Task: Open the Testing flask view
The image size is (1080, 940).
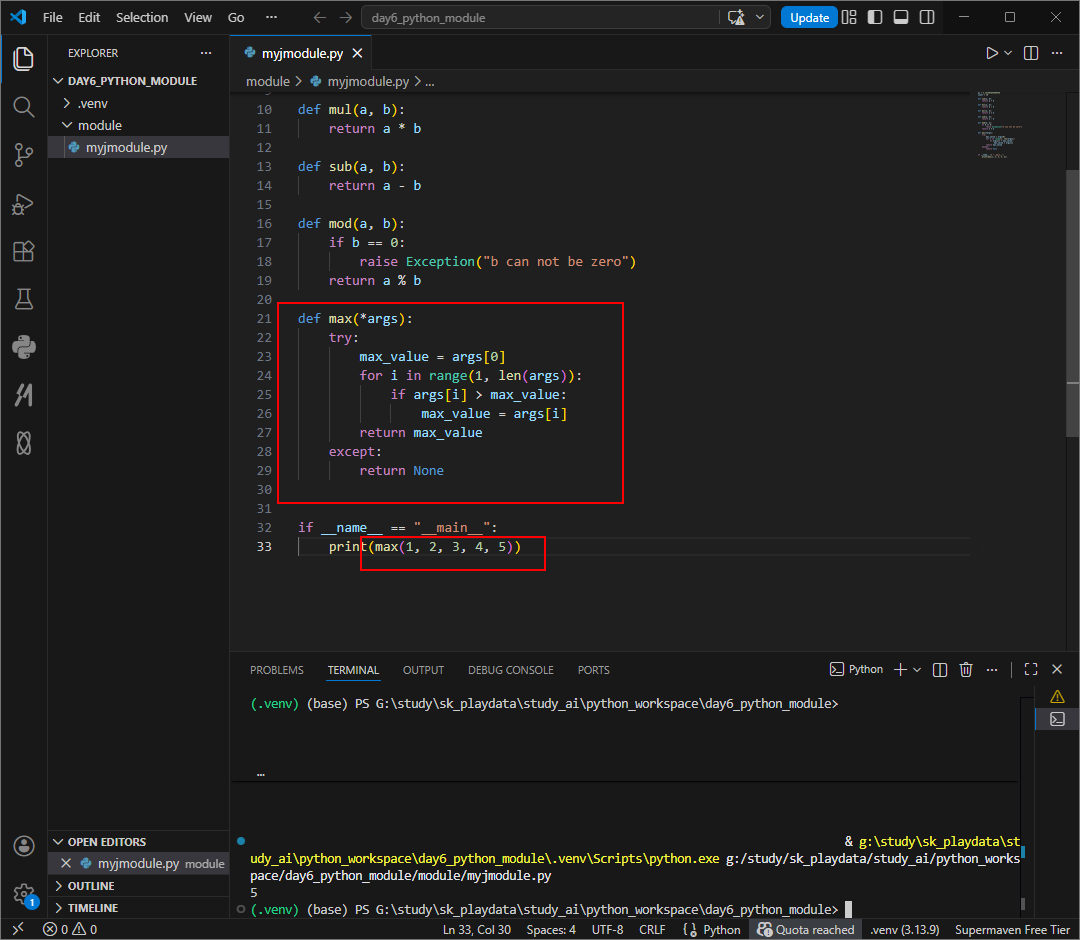Action: pyautogui.click(x=23, y=299)
